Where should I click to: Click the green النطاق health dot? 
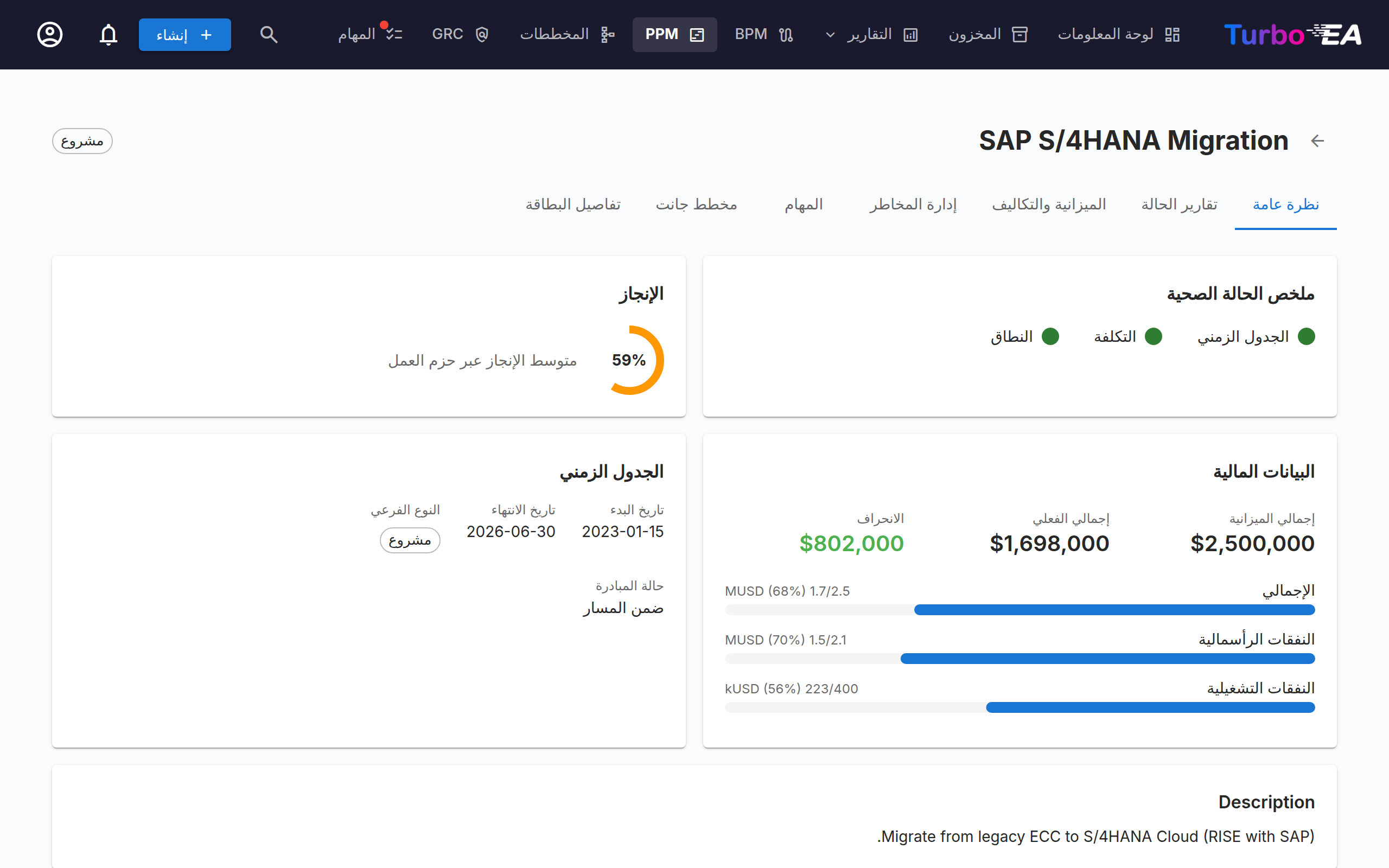(1050, 336)
